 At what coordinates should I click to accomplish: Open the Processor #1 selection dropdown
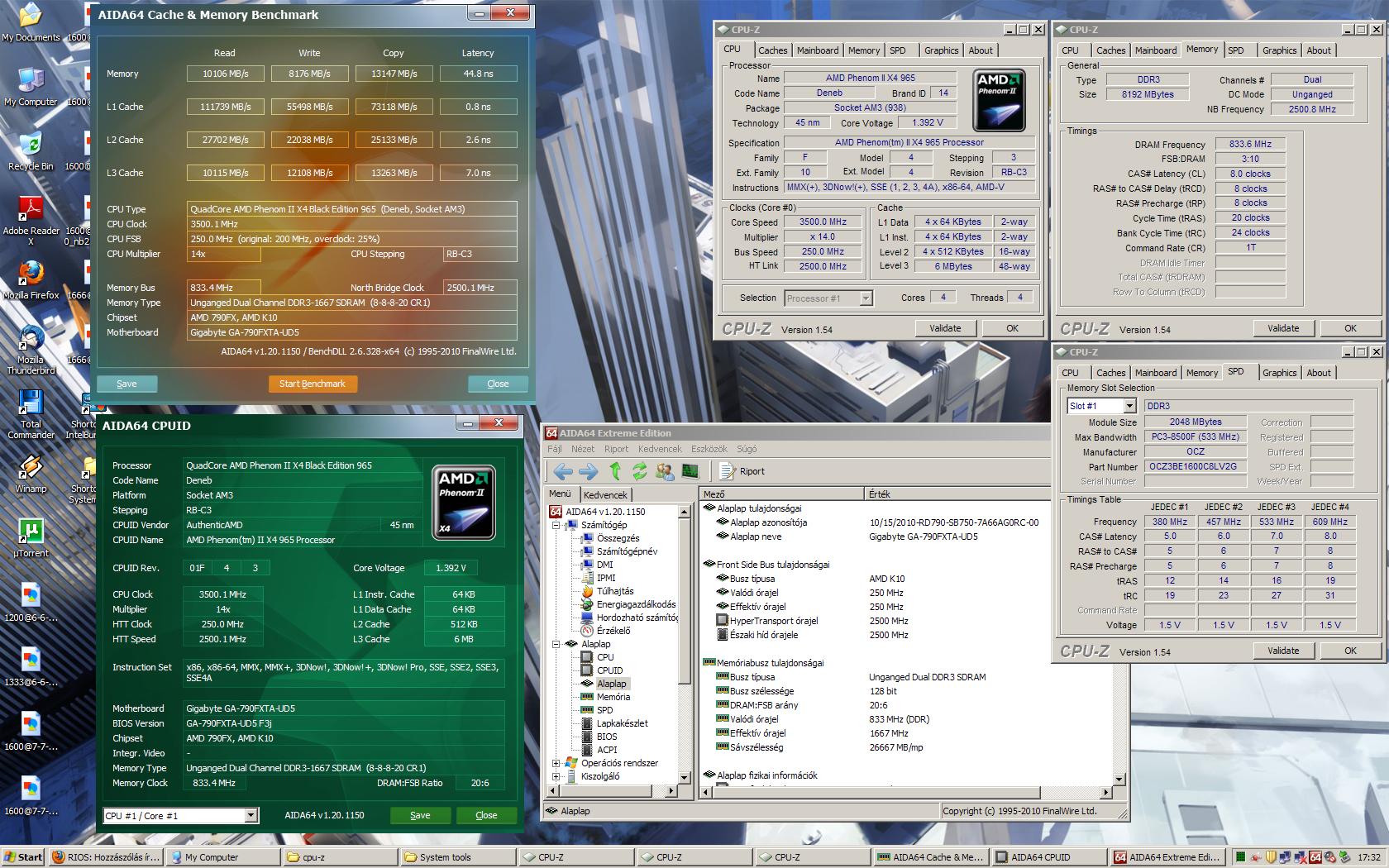click(x=866, y=298)
